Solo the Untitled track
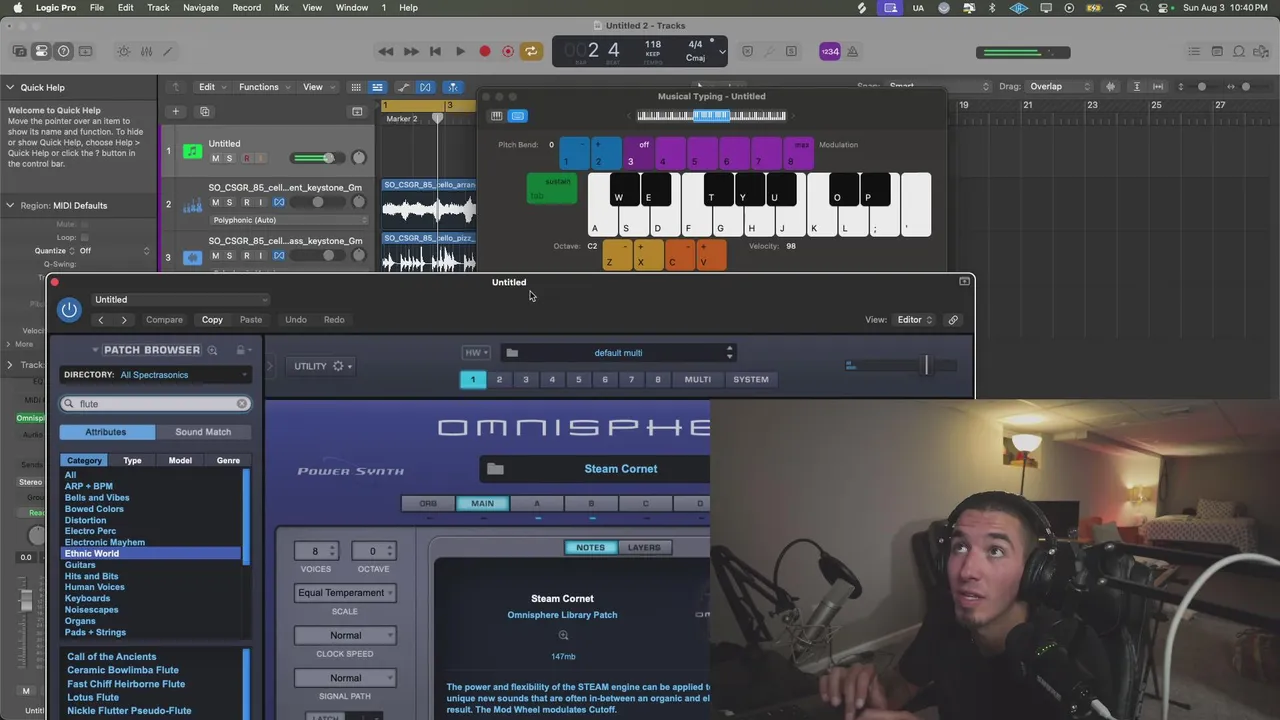1280x720 pixels. [x=229, y=158]
